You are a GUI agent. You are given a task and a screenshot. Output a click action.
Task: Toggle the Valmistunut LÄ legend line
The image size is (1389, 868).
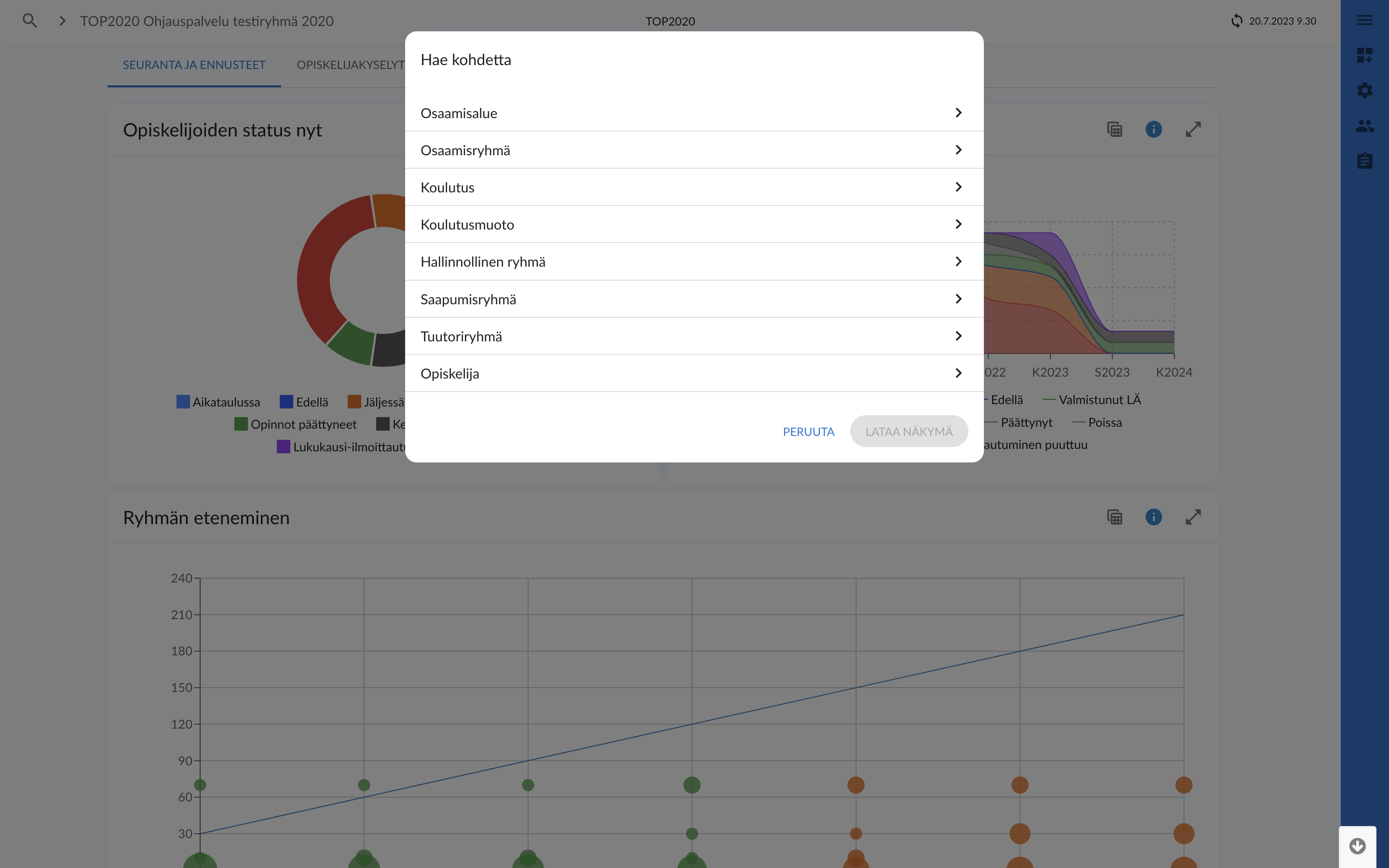(1092, 400)
